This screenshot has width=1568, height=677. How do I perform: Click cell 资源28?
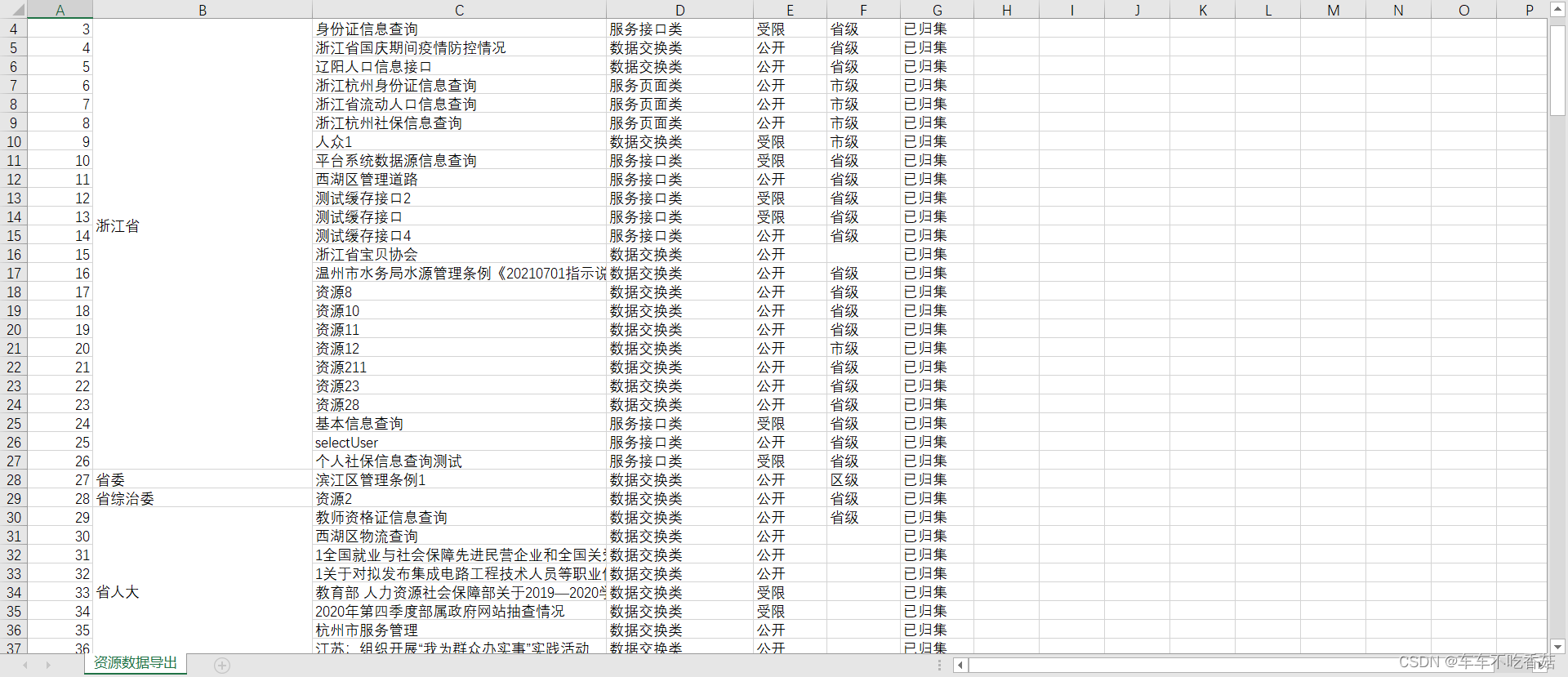coord(459,404)
